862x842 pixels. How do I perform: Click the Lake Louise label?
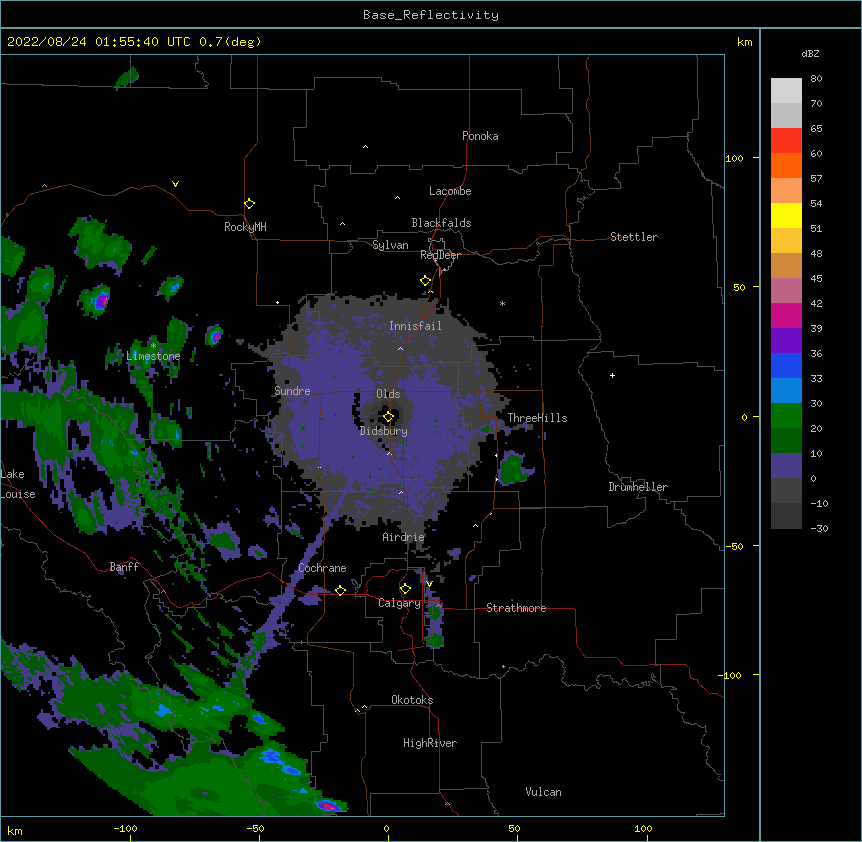coord(18,484)
